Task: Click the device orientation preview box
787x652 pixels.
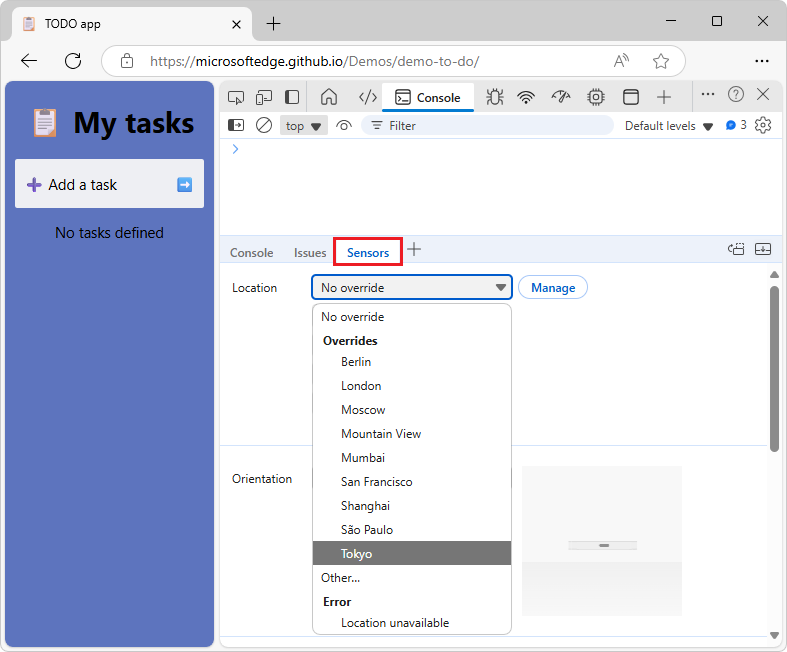Action: 602,541
